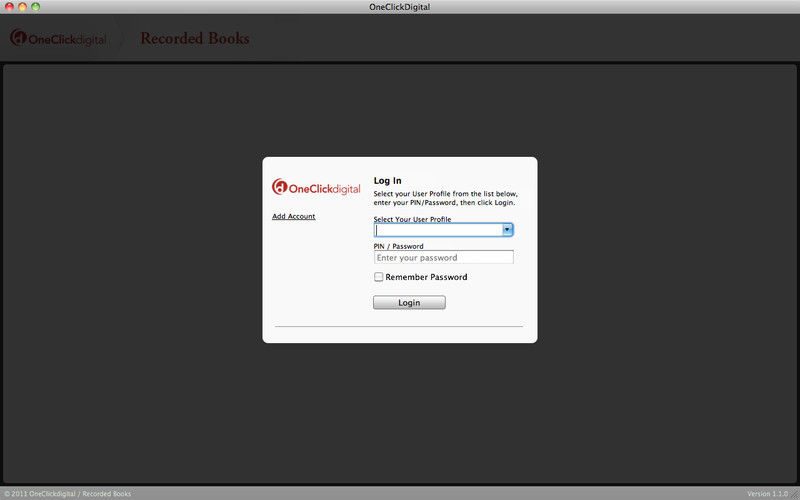Screen dimensions: 800x500
Task: Click the Remember Password label text
Action: tap(426, 277)
